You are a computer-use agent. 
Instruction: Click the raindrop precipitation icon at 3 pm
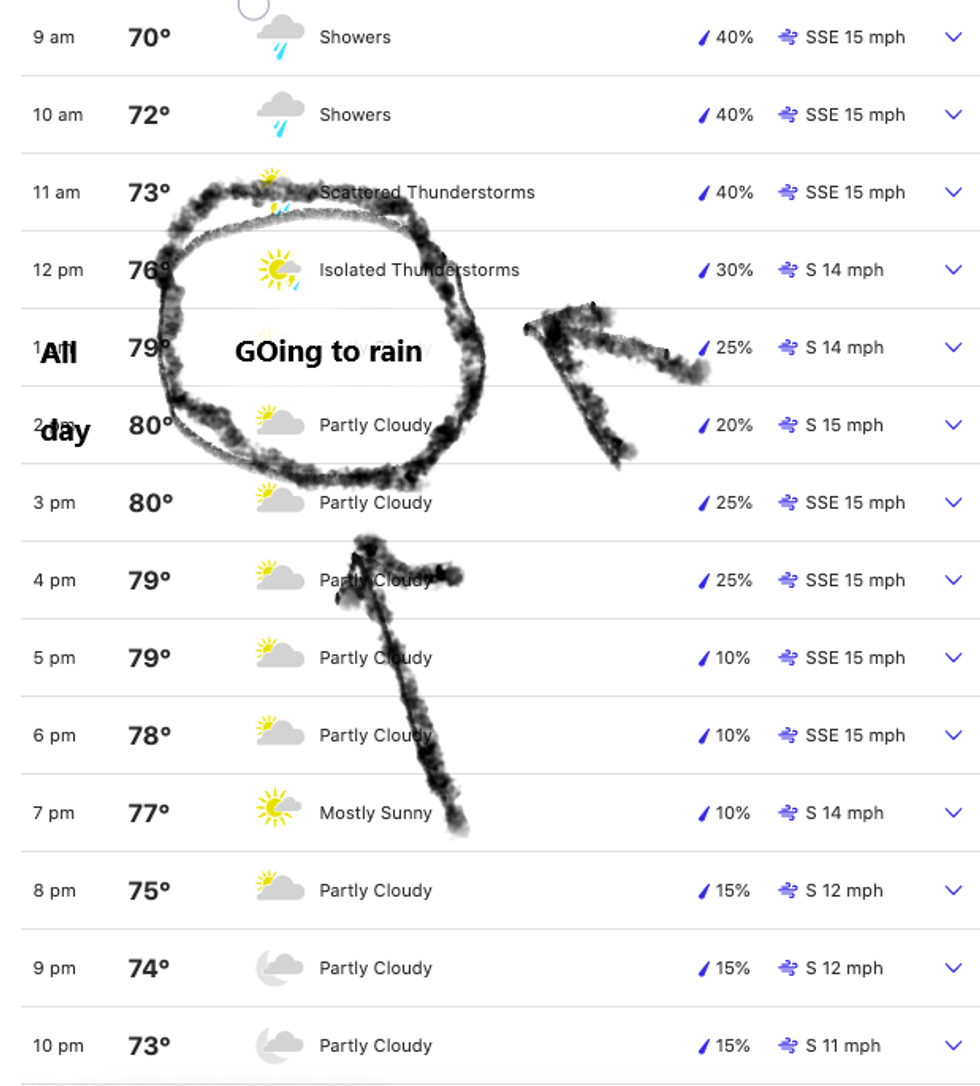[x=704, y=503]
